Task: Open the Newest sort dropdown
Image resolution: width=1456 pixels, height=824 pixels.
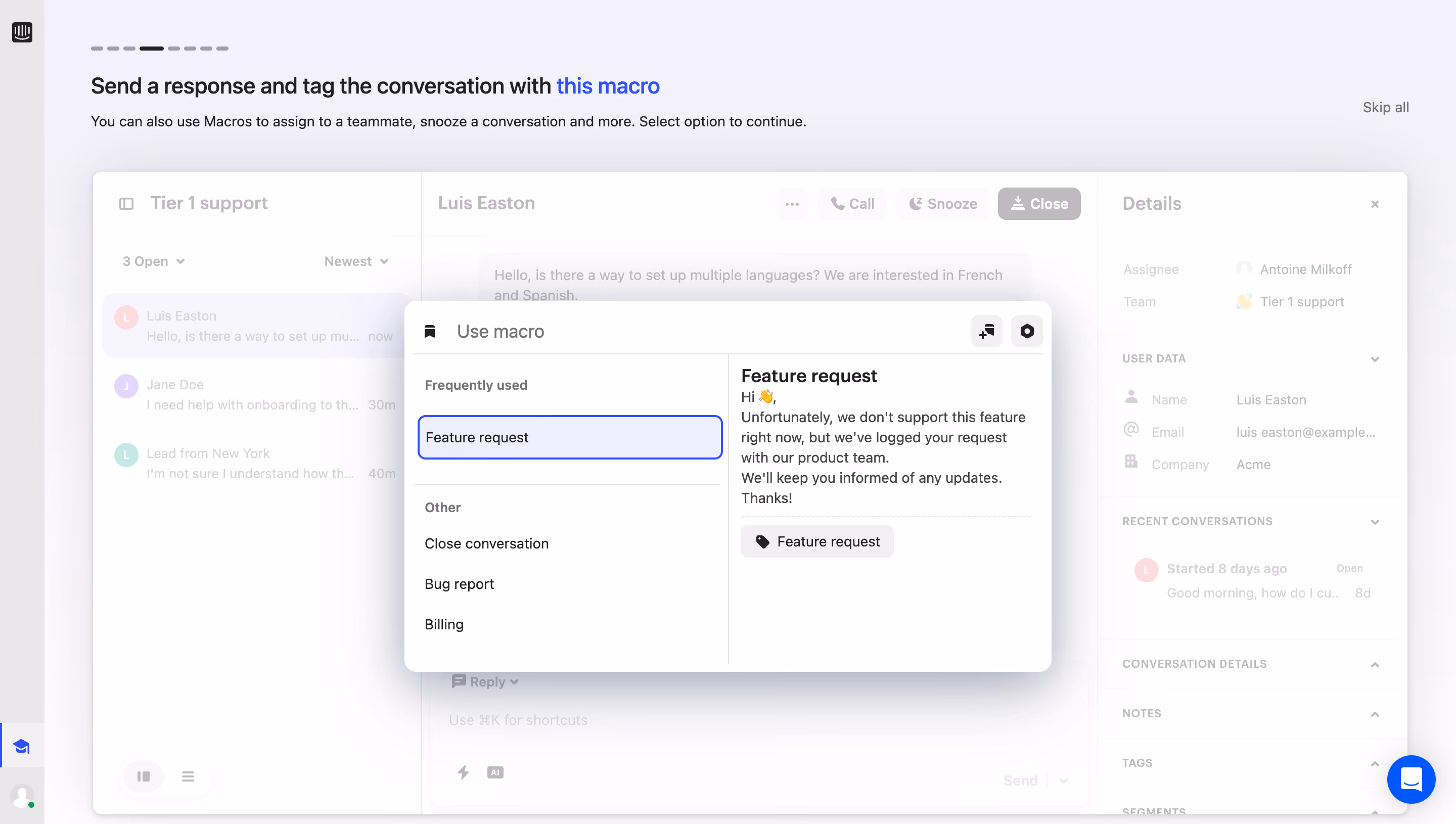Action: pyautogui.click(x=356, y=261)
